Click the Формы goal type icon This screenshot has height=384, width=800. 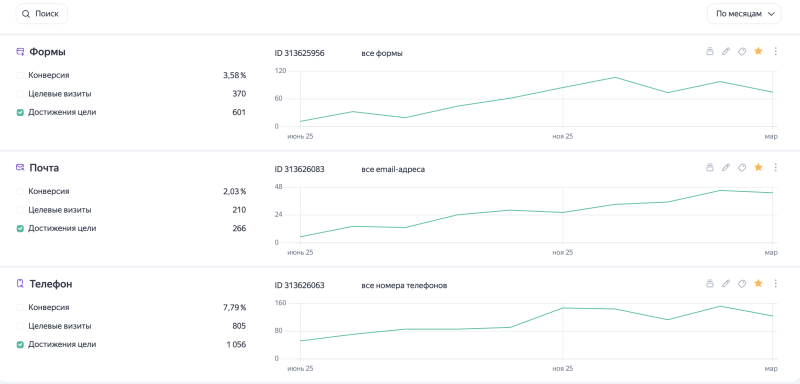pos(20,52)
